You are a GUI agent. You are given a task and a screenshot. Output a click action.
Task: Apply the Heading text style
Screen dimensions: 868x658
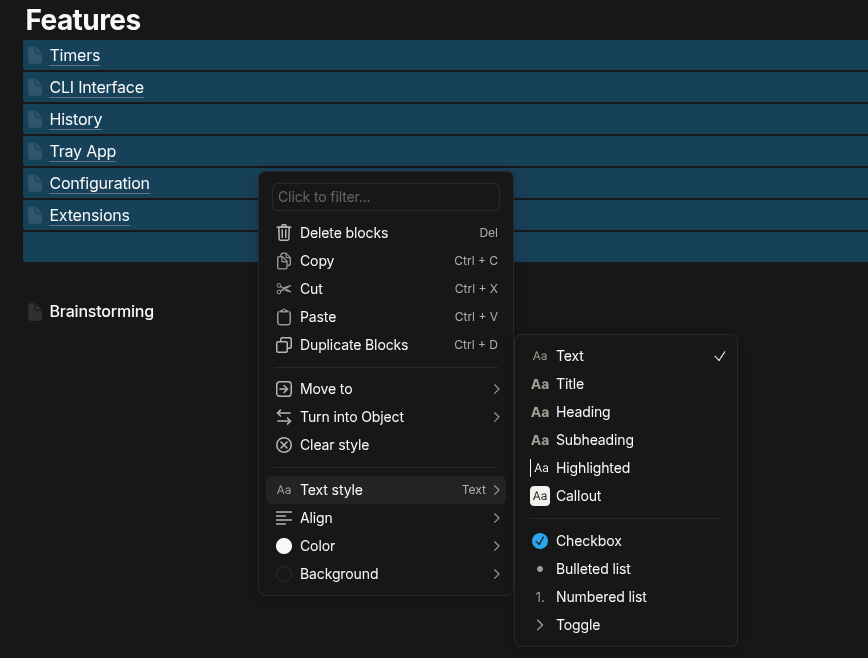pyautogui.click(x=626, y=412)
